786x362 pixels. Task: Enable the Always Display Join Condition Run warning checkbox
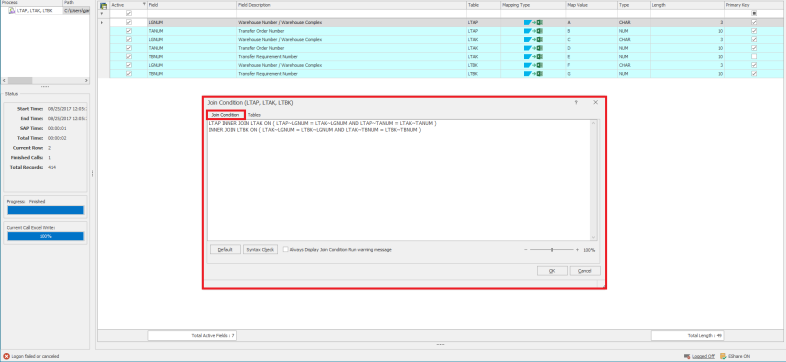[x=285, y=249]
